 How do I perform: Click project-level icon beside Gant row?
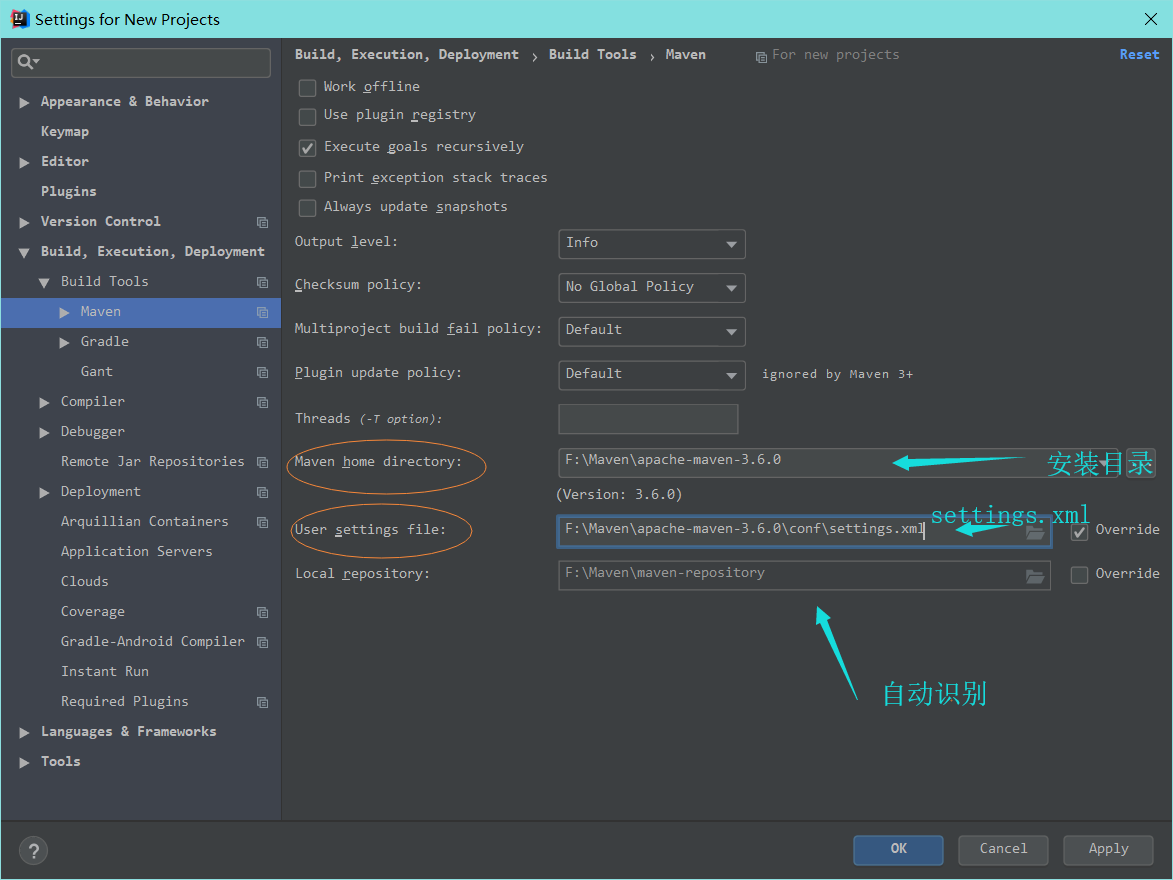point(262,372)
